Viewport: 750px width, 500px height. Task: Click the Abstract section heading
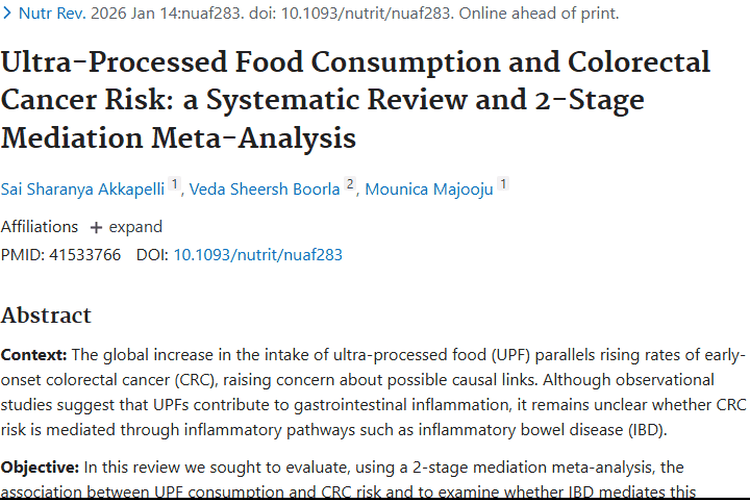click(46, 316)
